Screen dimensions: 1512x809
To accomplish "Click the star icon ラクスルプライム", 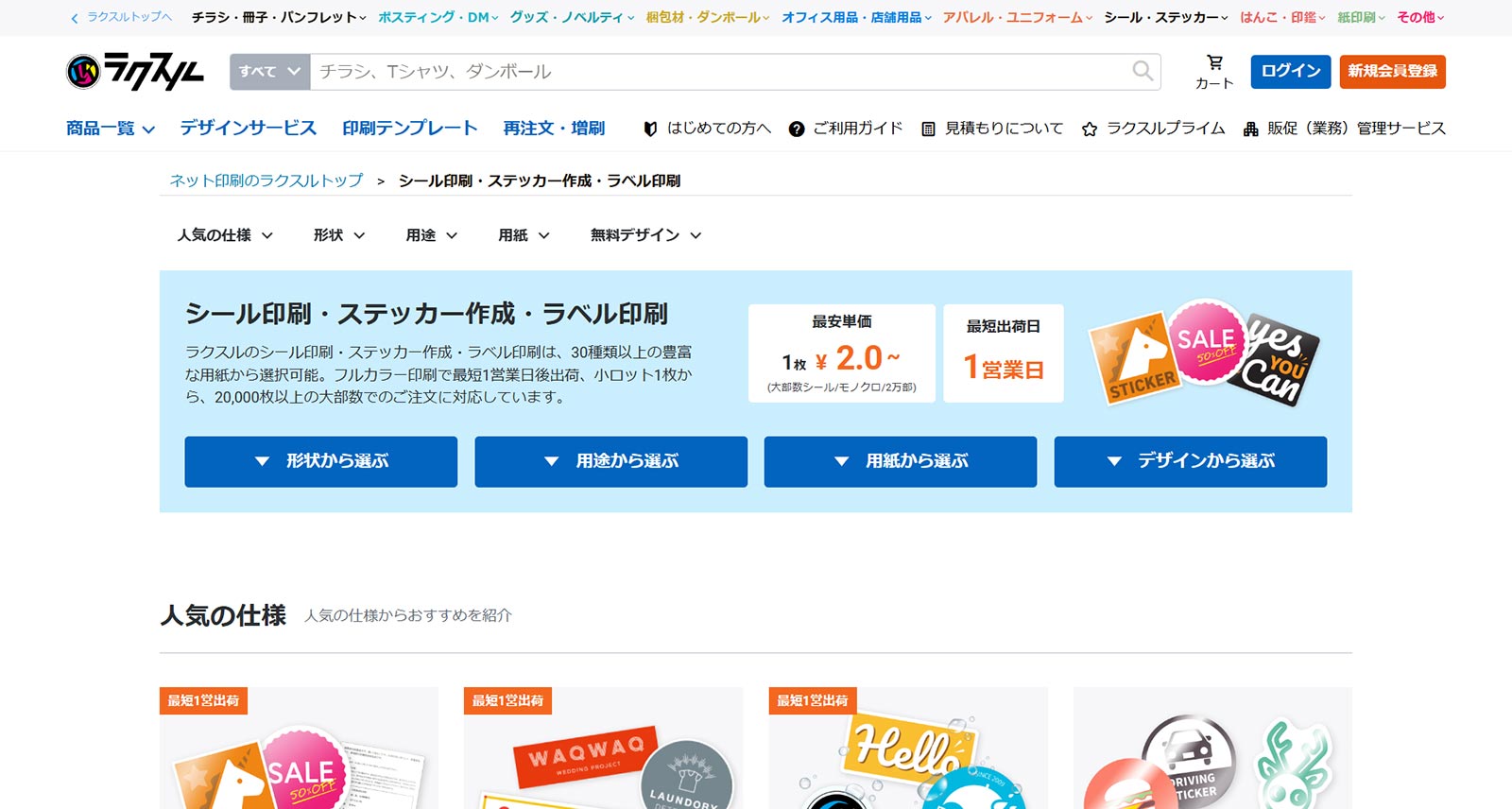I will coord(1090,129).
